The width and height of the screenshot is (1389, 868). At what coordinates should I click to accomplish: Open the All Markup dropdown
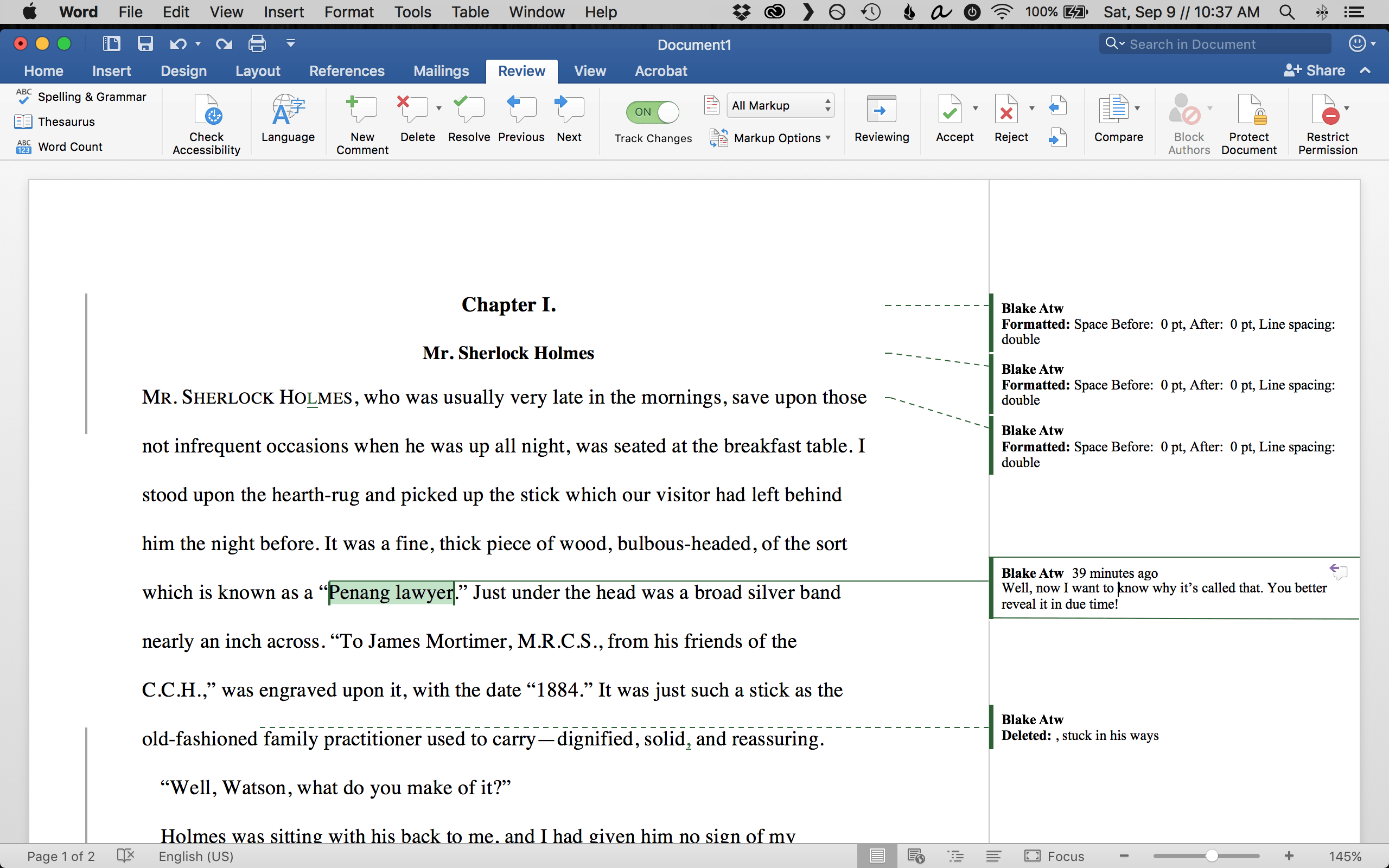click(x=780, y=106)
